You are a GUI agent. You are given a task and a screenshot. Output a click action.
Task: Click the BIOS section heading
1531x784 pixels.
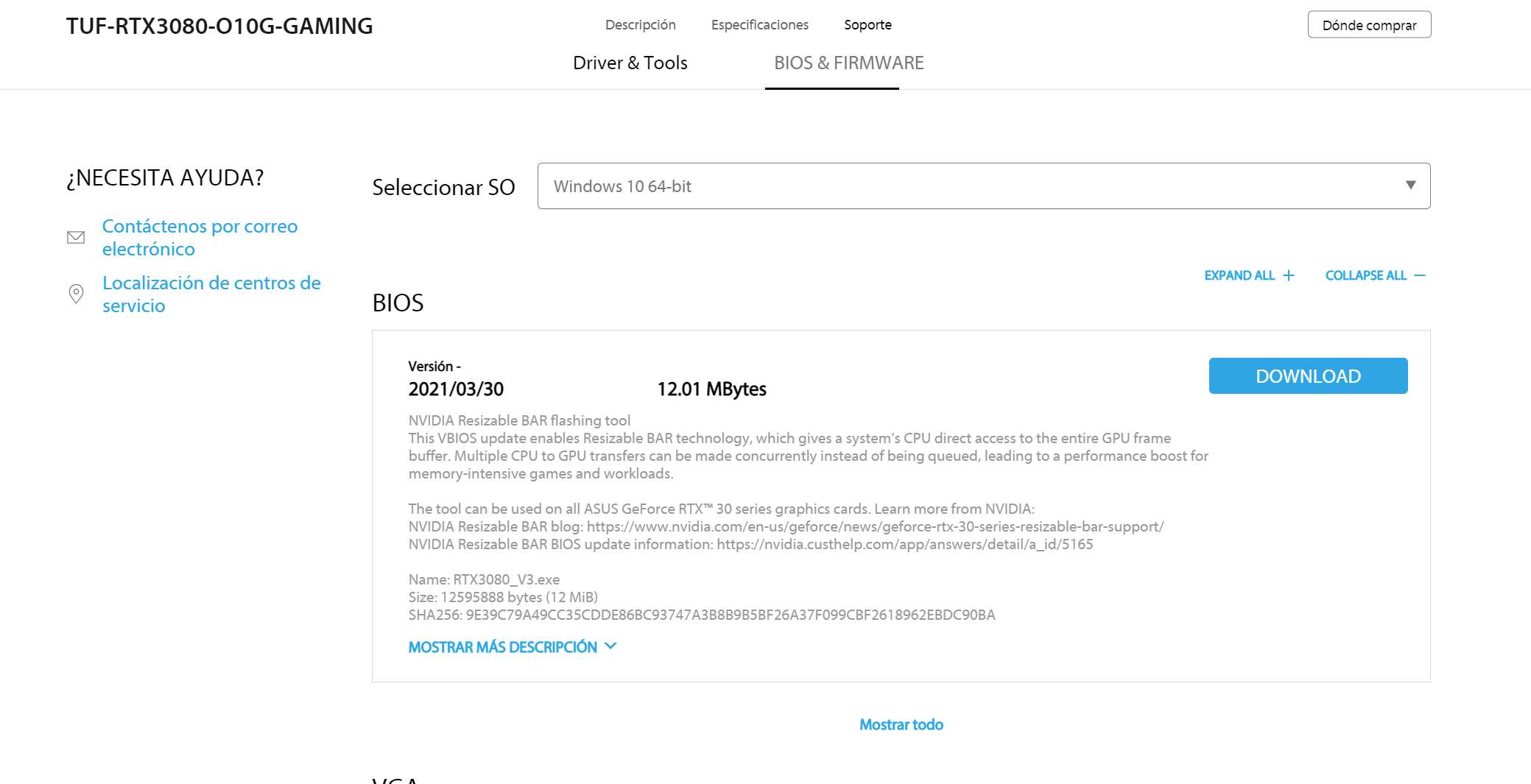tap(398, 303)
